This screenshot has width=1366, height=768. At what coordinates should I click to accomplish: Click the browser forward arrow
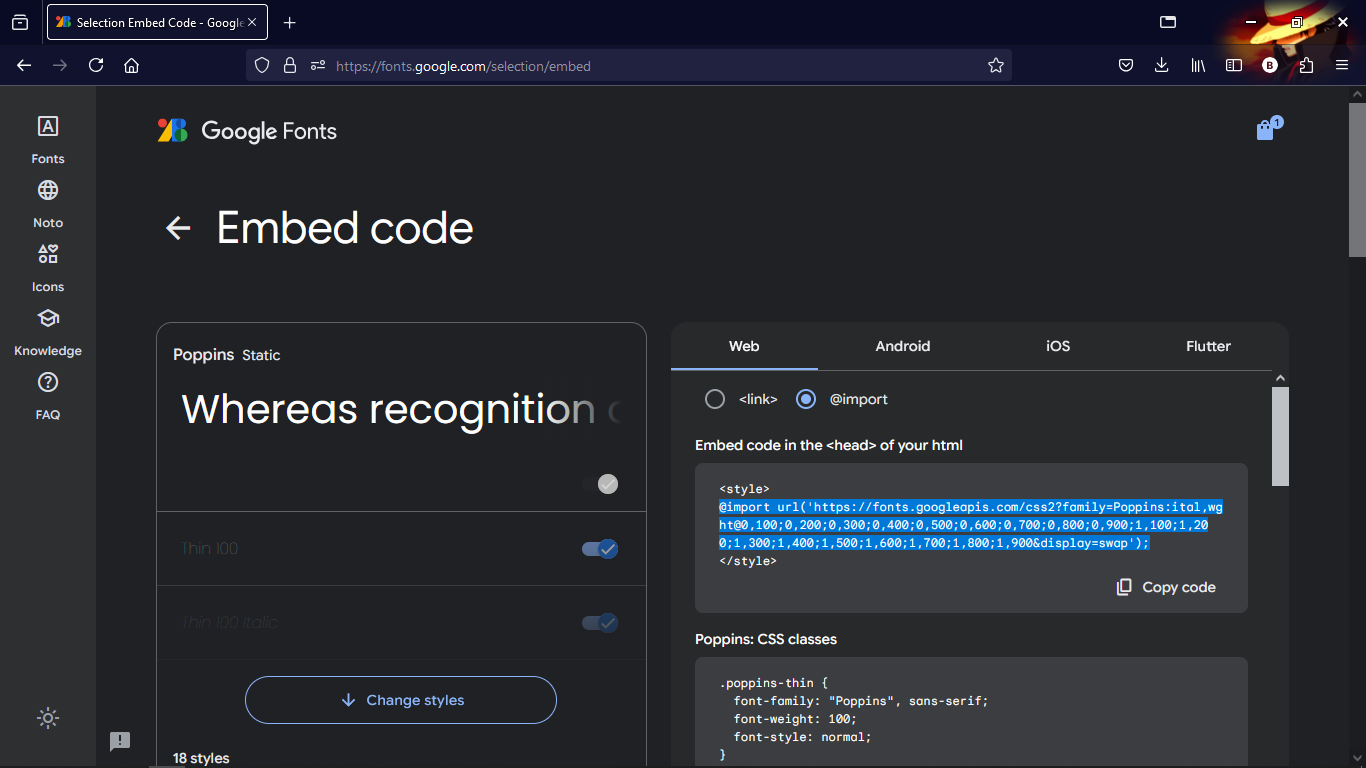click(x=60, y=65)
